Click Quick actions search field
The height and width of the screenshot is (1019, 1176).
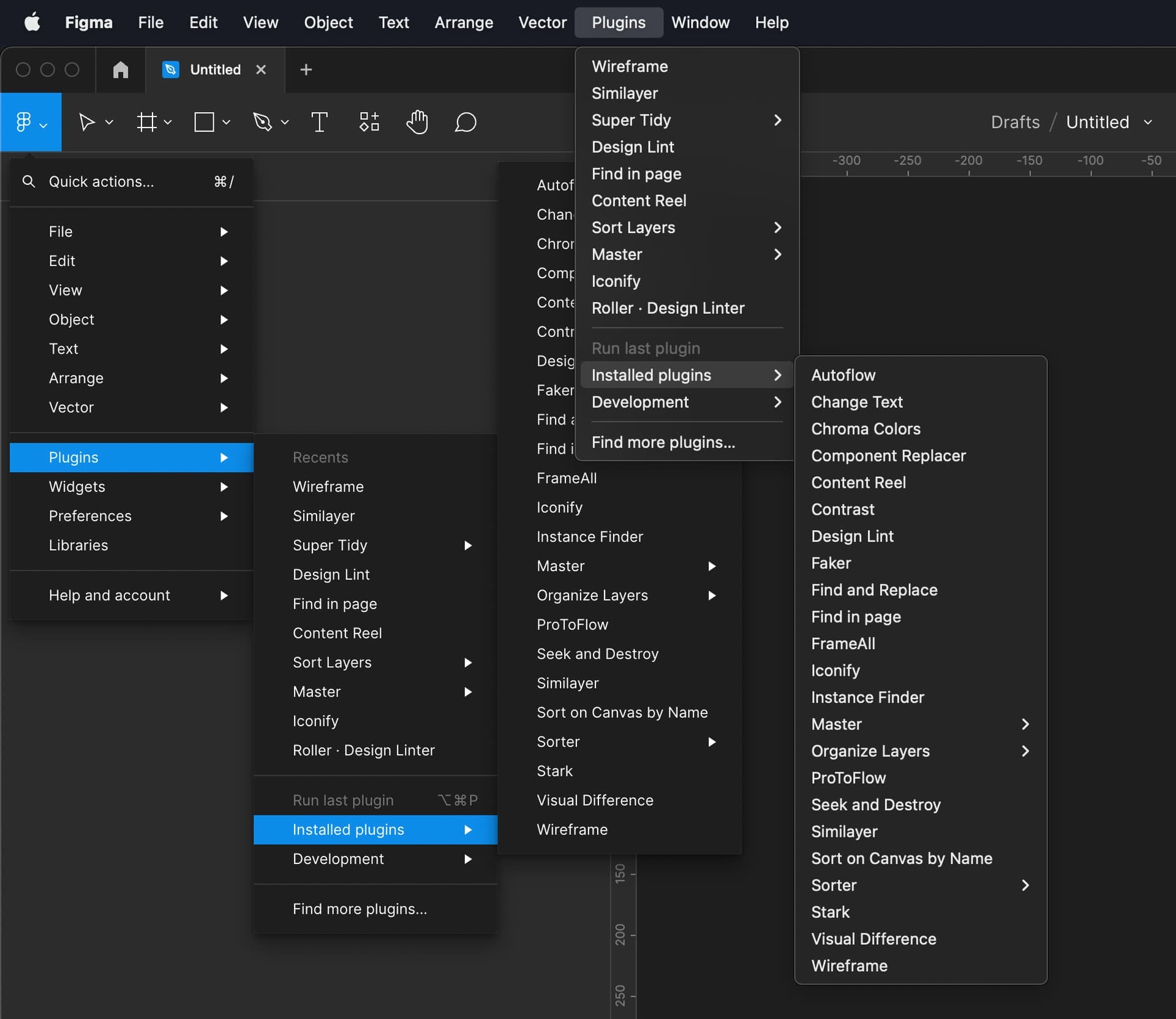[x=132, y=181]
